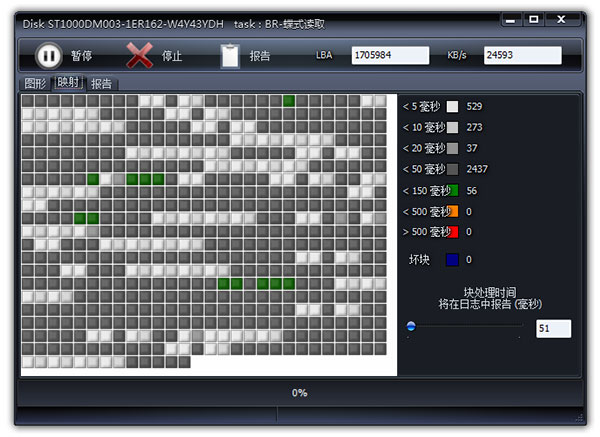Click the pause (暂停) icon
The image size is (600, 437).
[48, 55]
